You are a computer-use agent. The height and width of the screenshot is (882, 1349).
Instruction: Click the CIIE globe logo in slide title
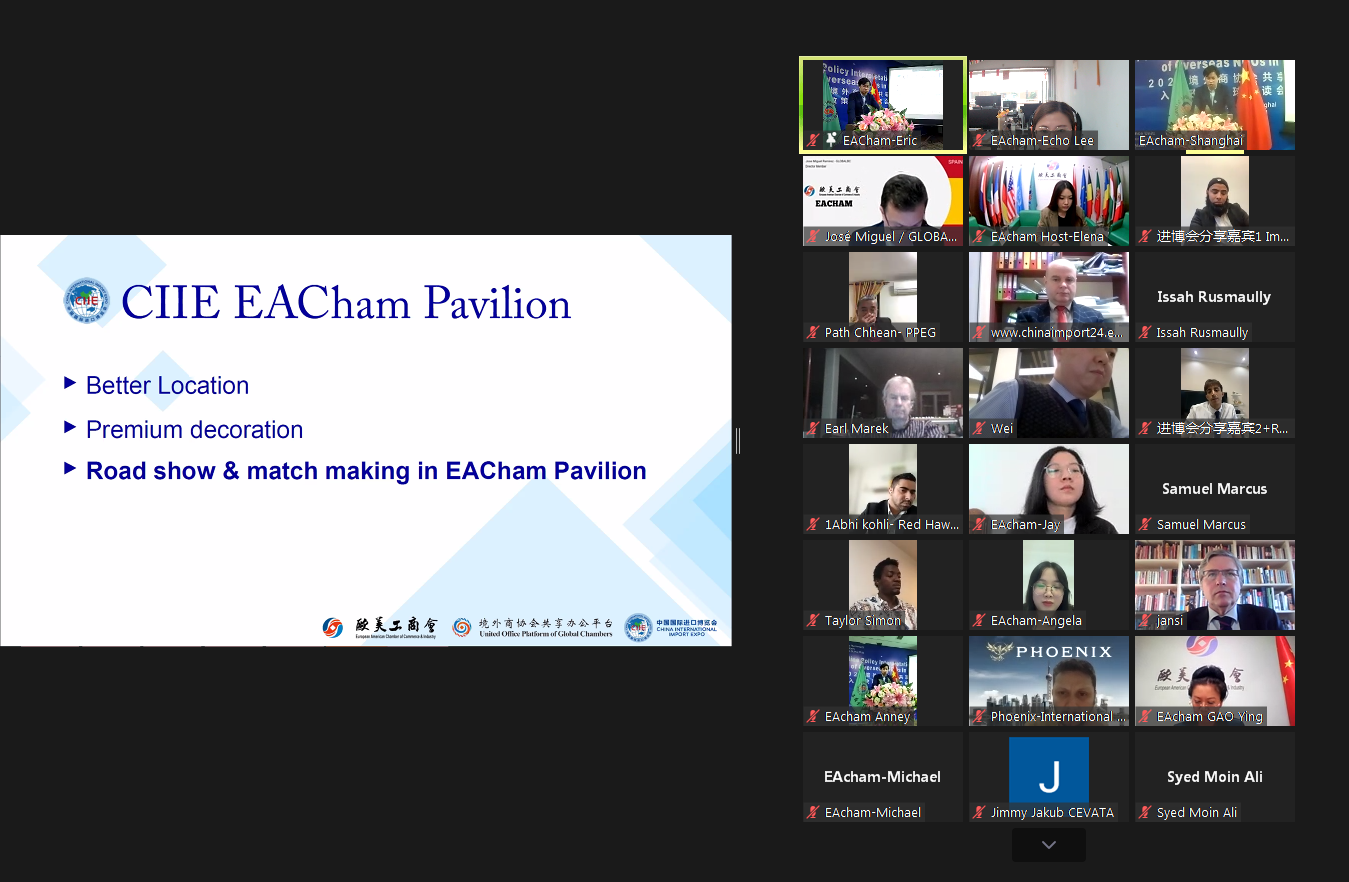[x=87, y=301]
